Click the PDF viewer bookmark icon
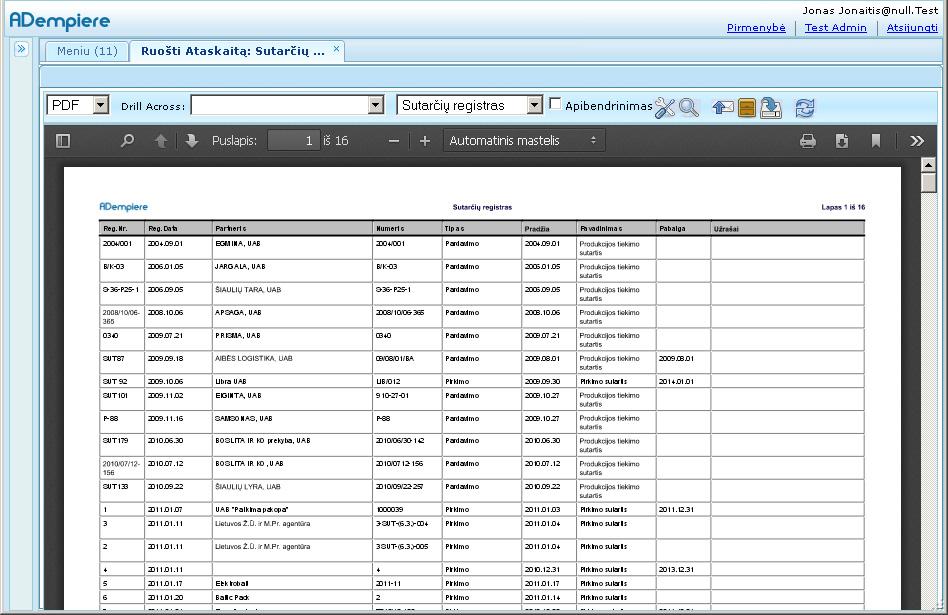This screenshot has height=615, width=948. tap(875, 141)
